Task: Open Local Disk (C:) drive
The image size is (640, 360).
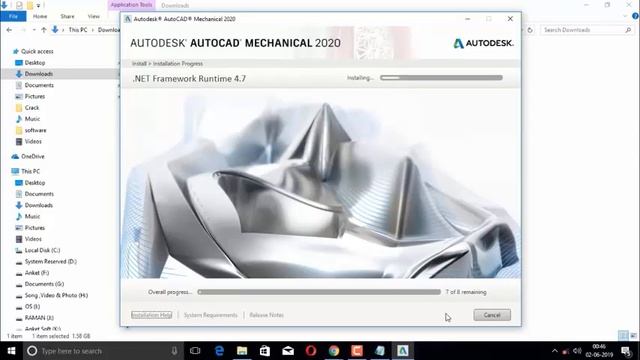Action: pyautogui.click(x=42, y=250)
